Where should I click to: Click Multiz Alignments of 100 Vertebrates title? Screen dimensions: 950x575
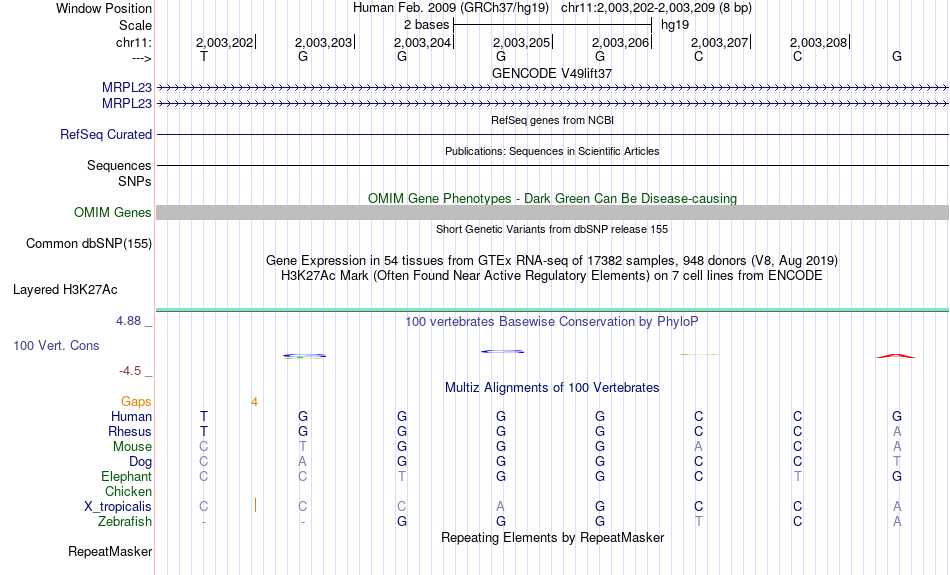(552, 388)
